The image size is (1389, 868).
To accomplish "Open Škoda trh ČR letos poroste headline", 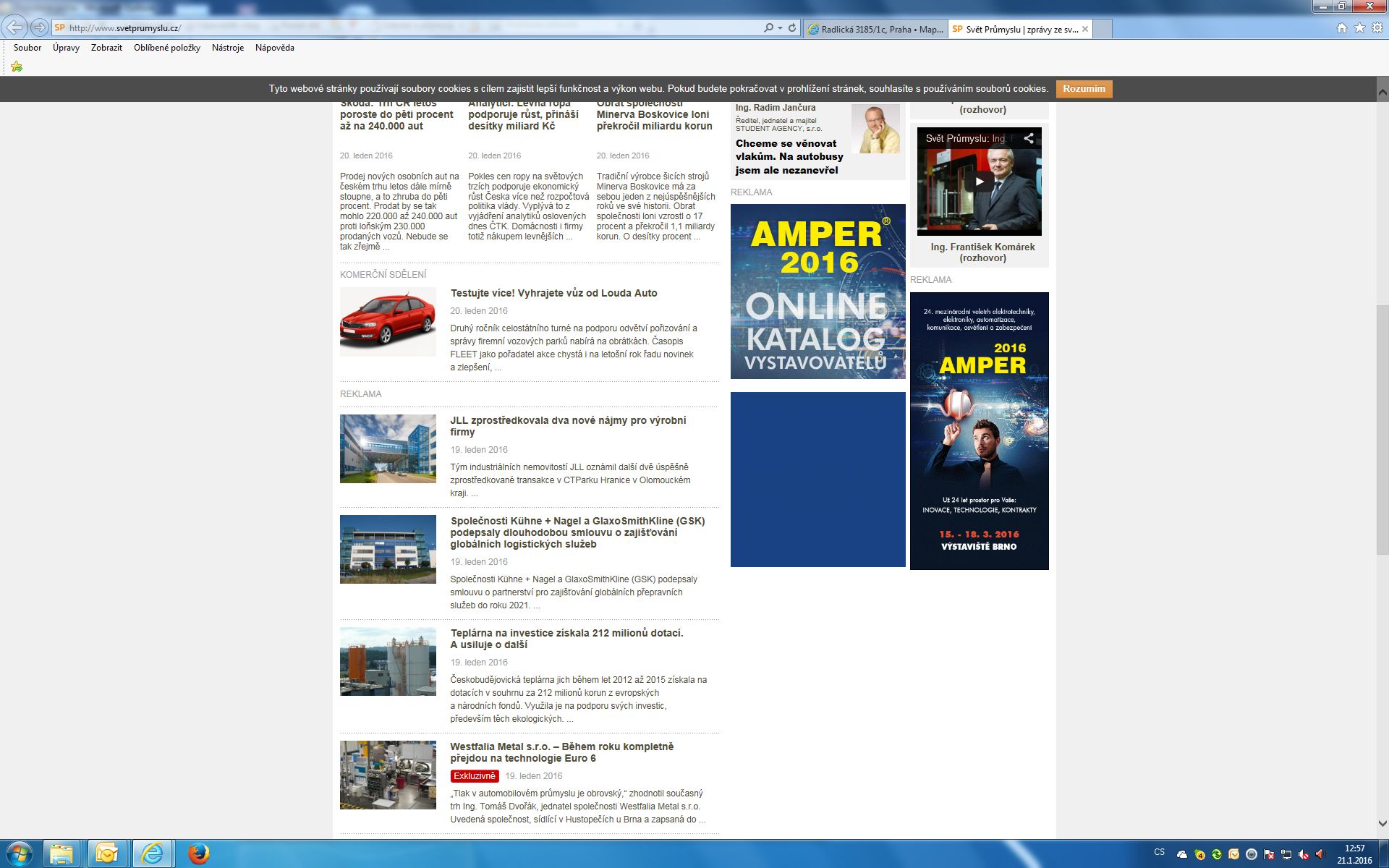I will point(396,116).
